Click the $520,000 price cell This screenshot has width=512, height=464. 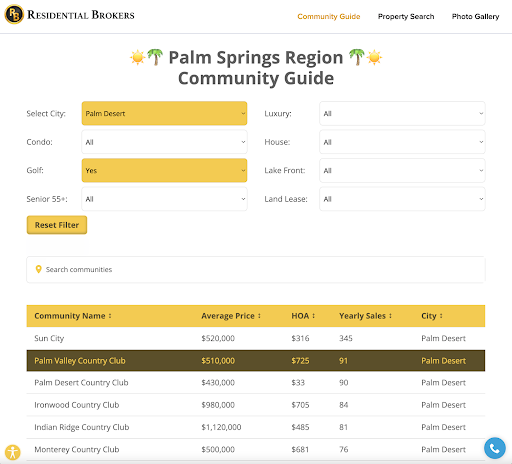(218, 338)
